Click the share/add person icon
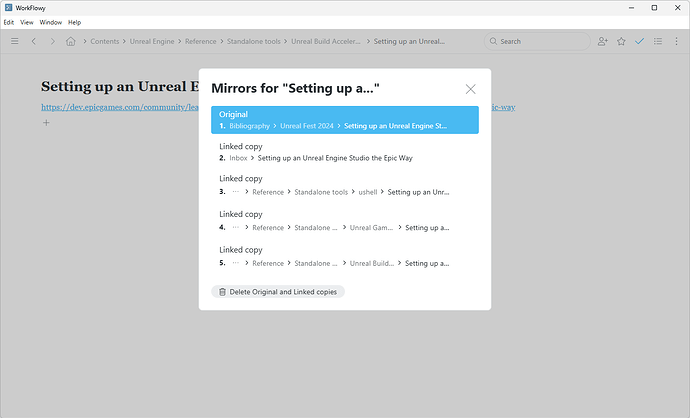Screen dimensions: 690x418 (603, 41)
